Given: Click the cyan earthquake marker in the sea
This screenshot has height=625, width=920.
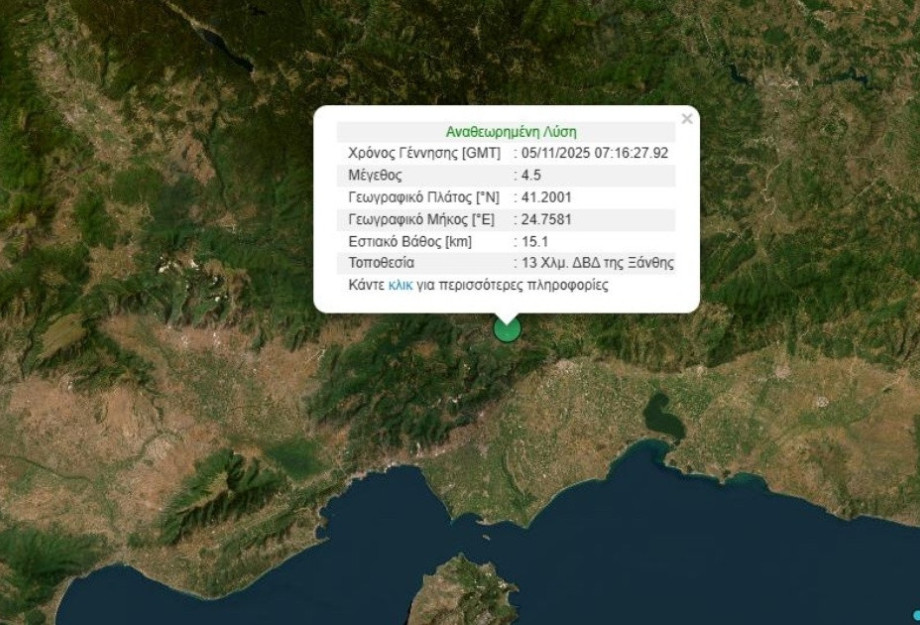Looking at the screenshot, I should point(915,614).
